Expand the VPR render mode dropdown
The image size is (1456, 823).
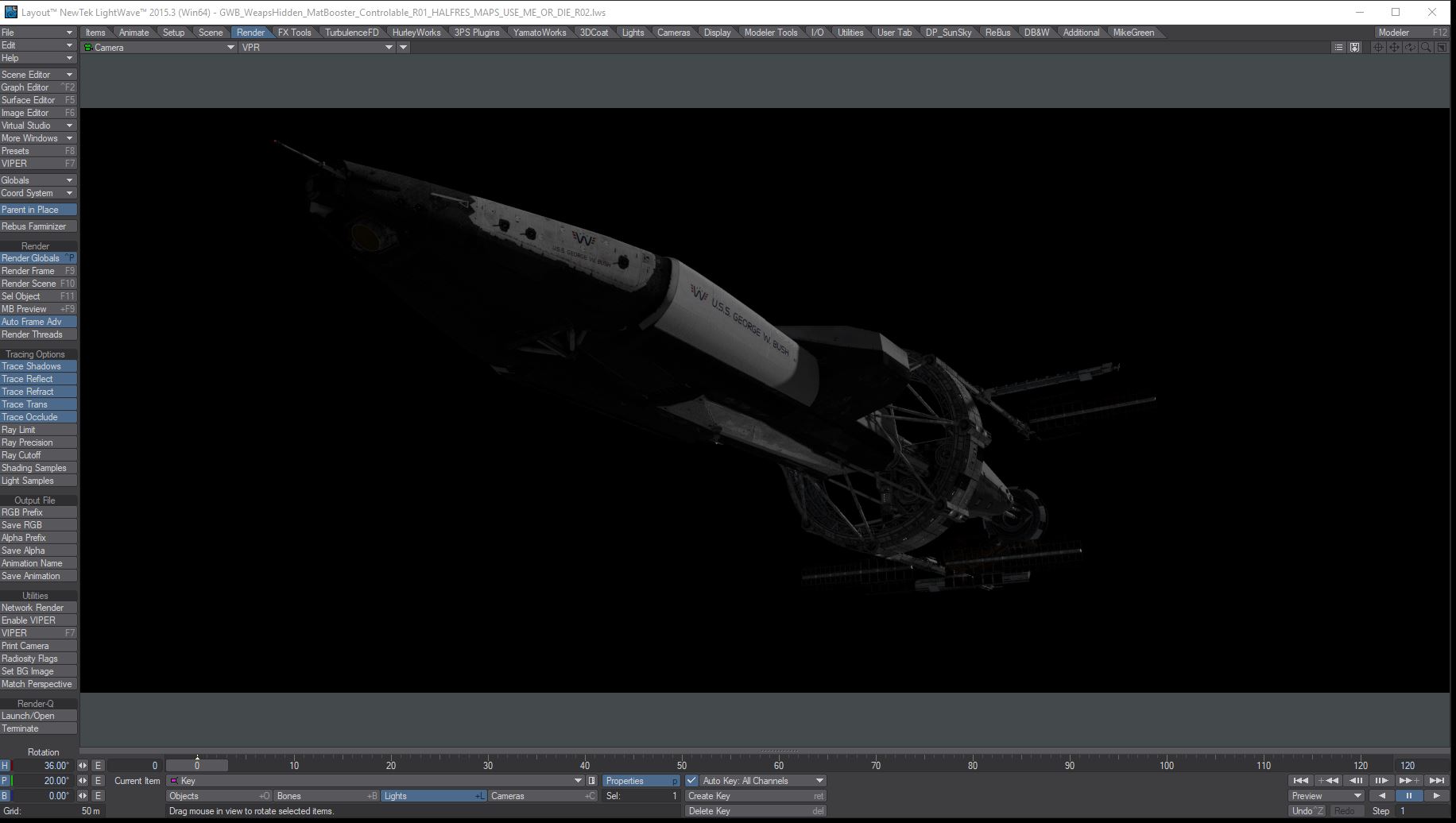317,48
